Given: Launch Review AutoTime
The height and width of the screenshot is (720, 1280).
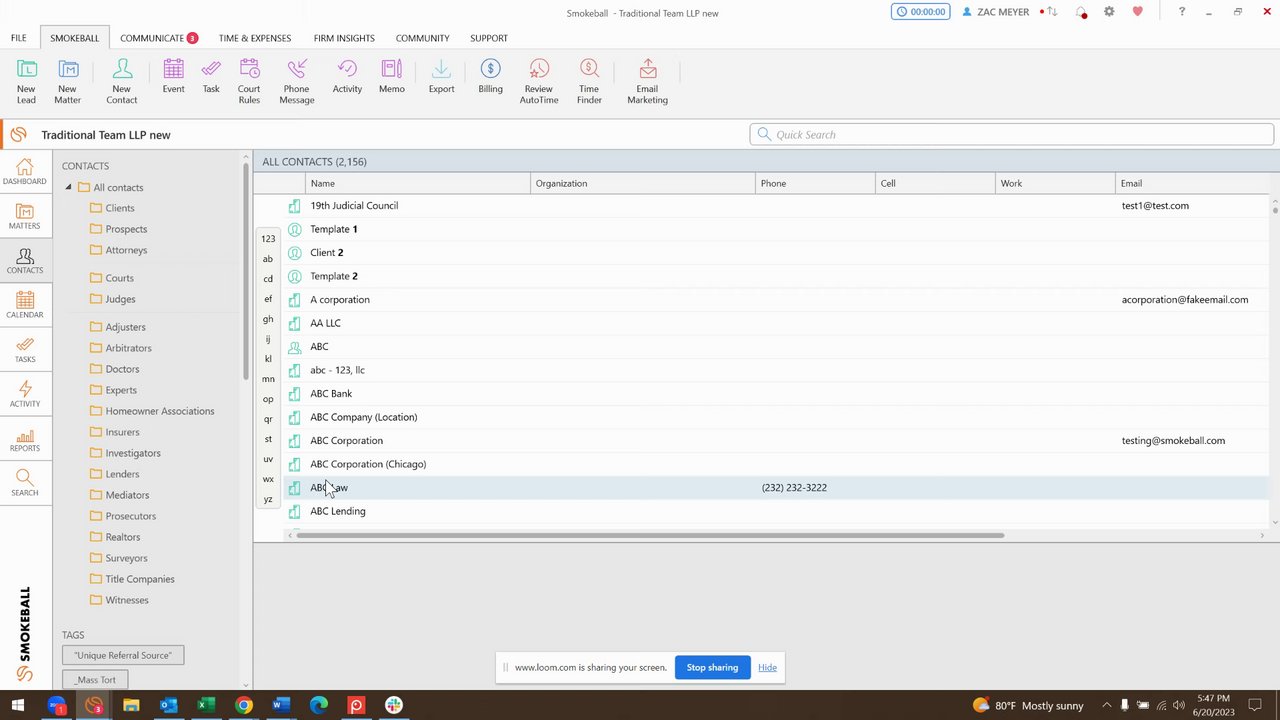Looking at the screenshot, I should (x=539, y=81).
